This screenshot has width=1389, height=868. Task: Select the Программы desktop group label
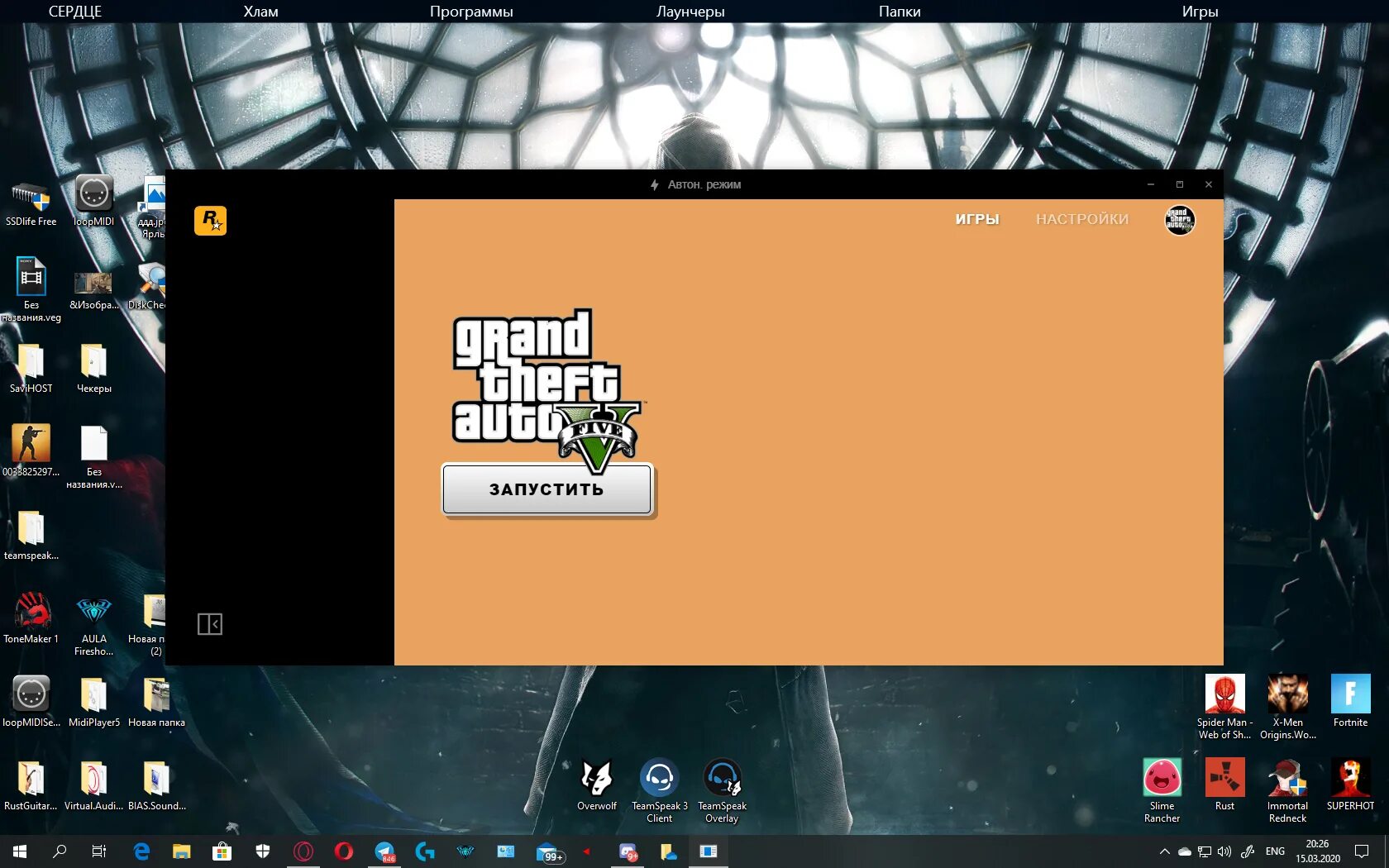click(471, 12)
